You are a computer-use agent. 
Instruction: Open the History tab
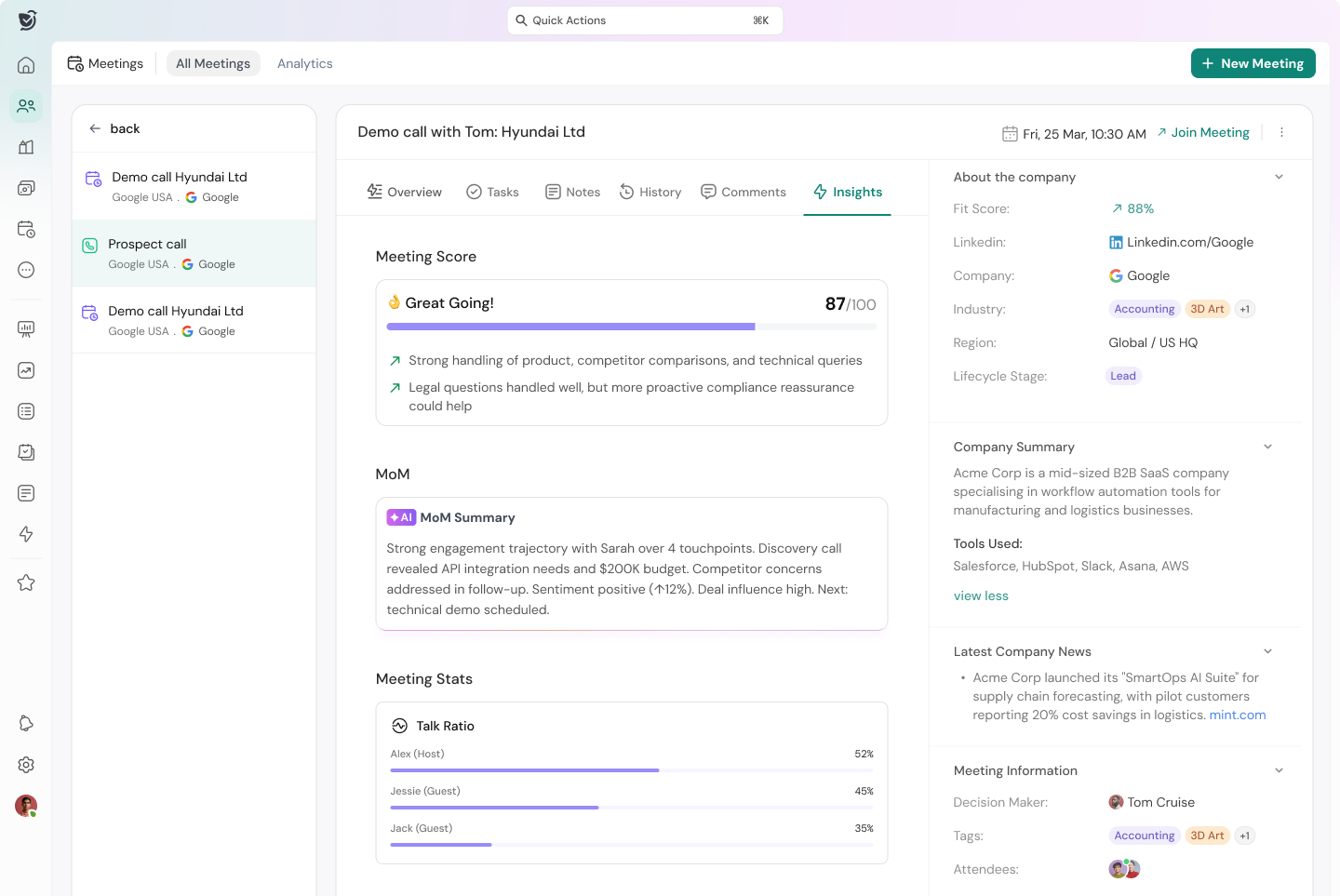pyautogui.click(x=650, y=192)
